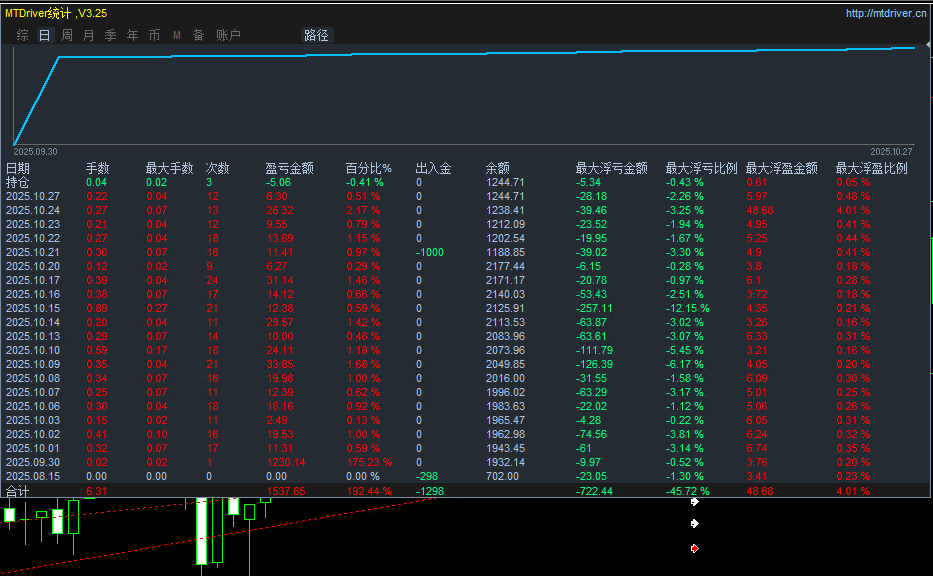Click the 192.44 % total percentage
The width and height of the screenshot is (933, 576).
(369, 491)
